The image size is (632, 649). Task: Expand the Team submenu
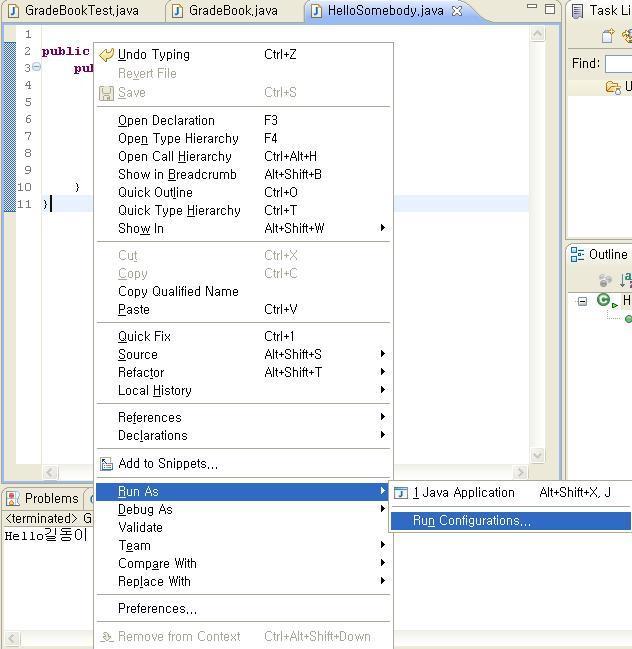coord(244,546)
